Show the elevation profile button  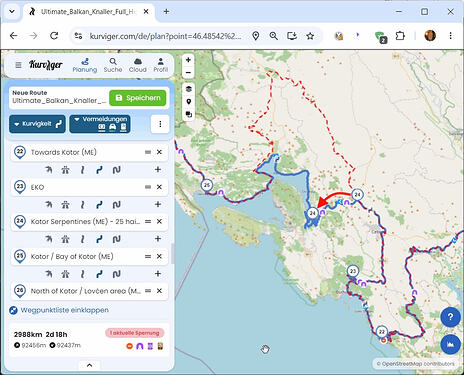[x=450, y=344]
